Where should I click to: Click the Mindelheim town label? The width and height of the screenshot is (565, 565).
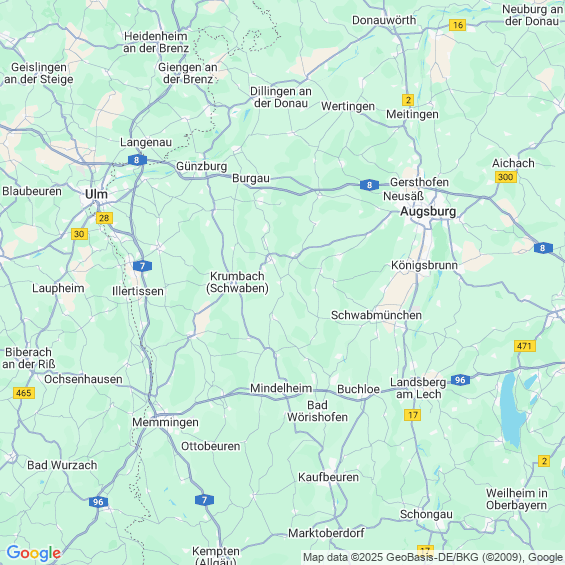[x=281, y=388]
